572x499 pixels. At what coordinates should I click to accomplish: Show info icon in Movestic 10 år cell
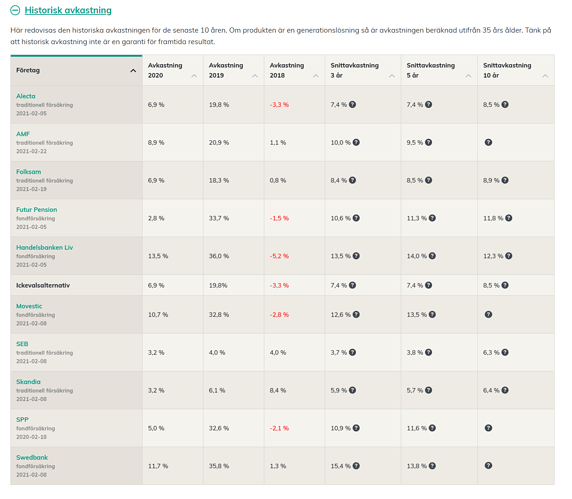pyautogui.click(x=488, y=314)
